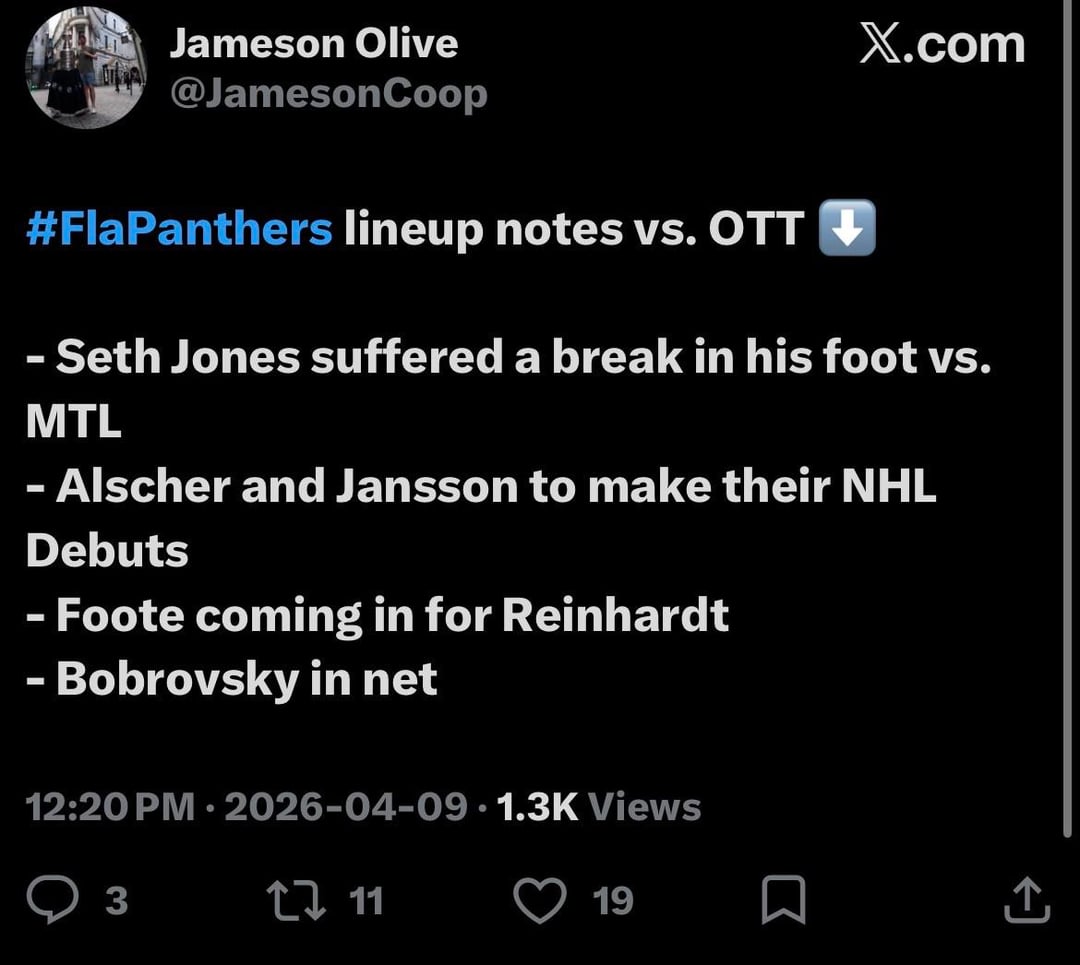The height and width of the screenshot is (965, 1080).
Task: Click the like count of 19
Action: [x=613, y=901]
